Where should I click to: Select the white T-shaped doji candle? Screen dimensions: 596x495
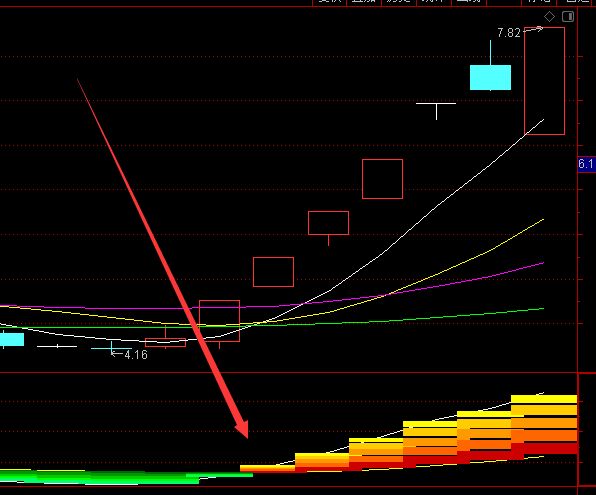pyautogui.click(x=436, y=111)
